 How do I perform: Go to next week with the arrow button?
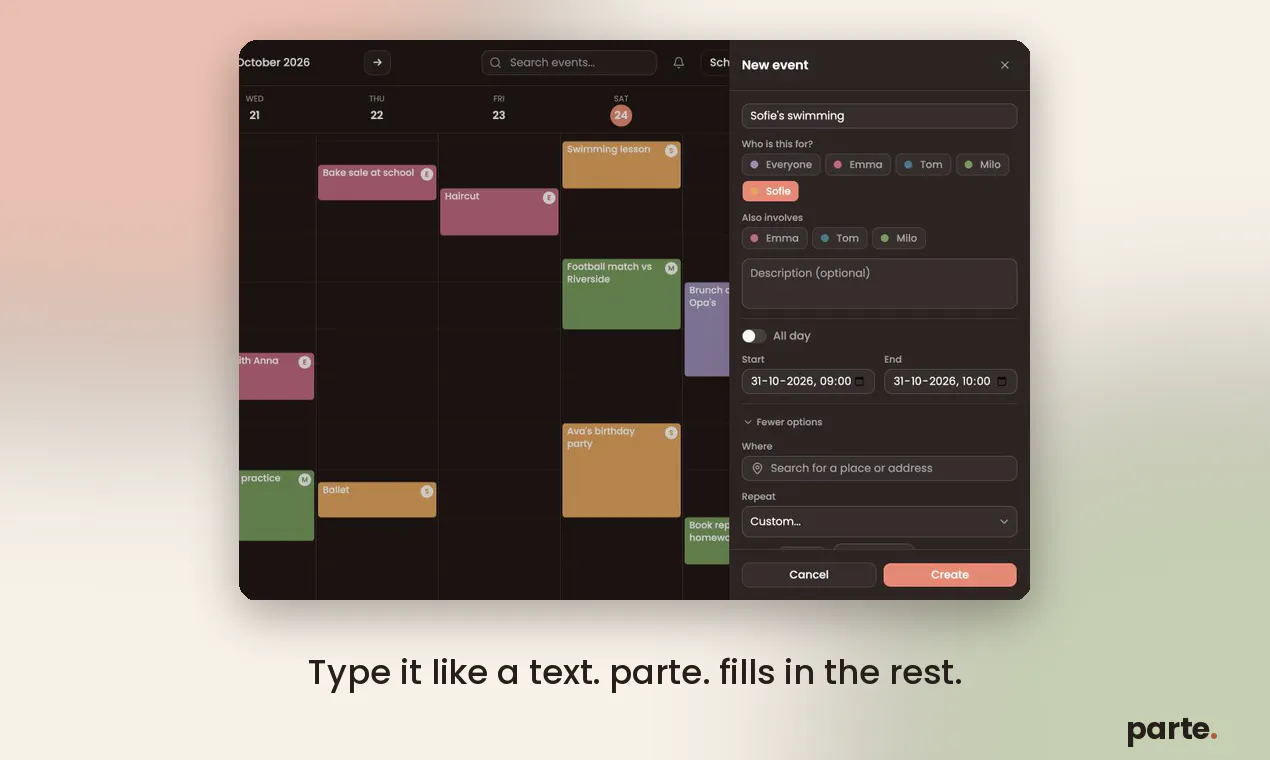tap(377, 62)
